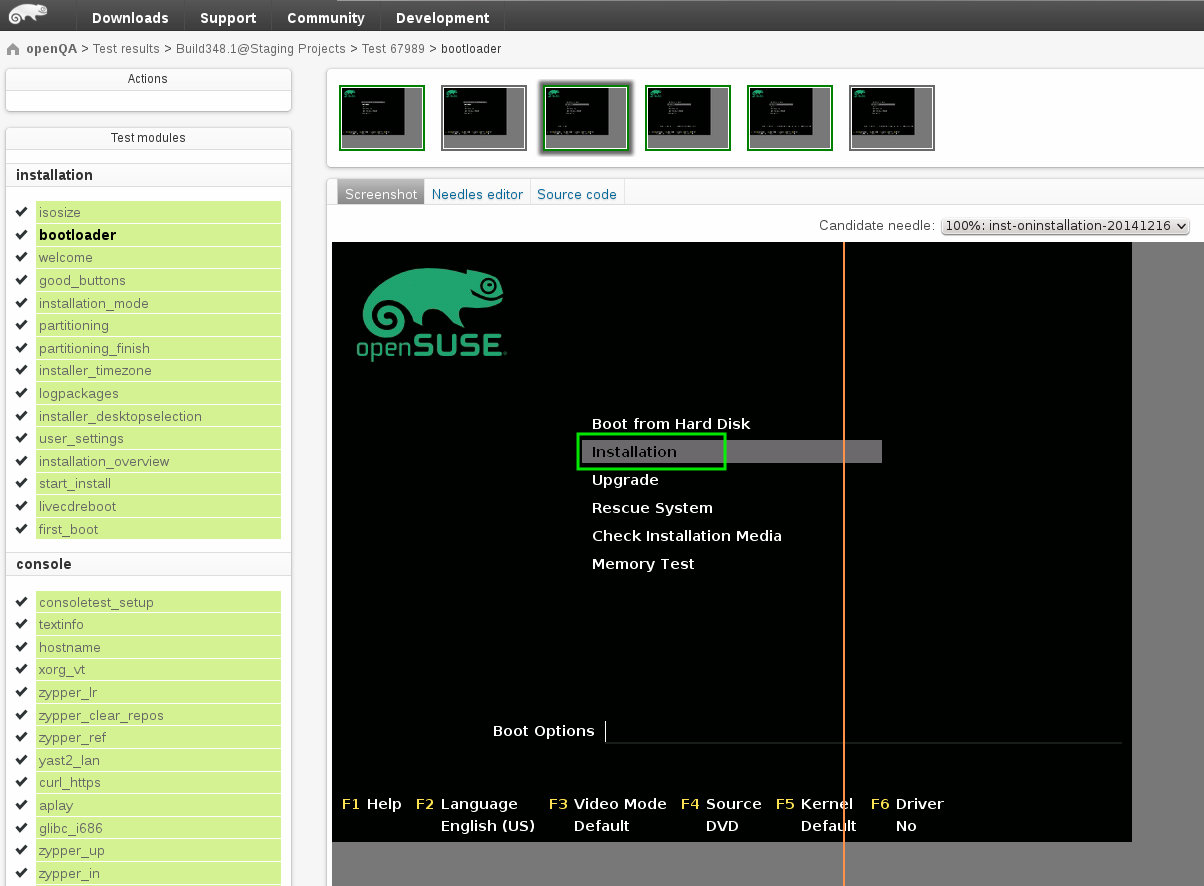Open the first_boot test module
This screenshot has height=886, width=1204.
coord(158,529)
